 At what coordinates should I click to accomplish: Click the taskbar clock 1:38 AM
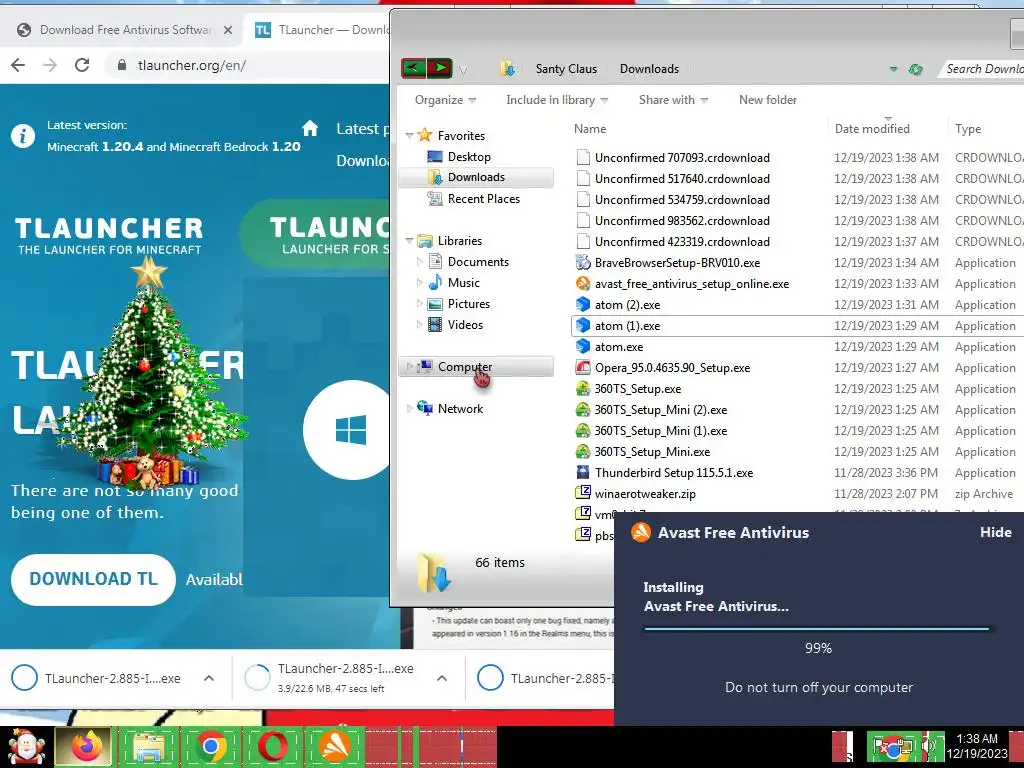[x=977, y=739]
